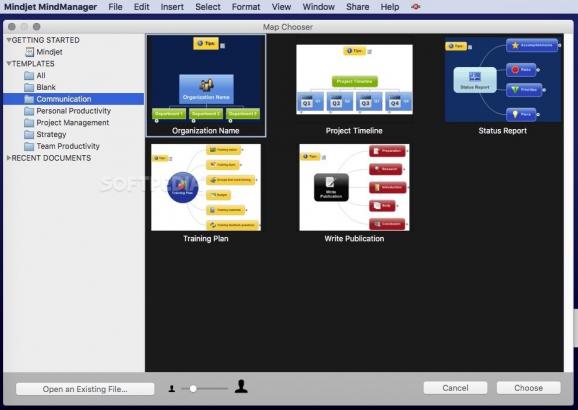Click Open an Existing File button

tap(85, 389)
